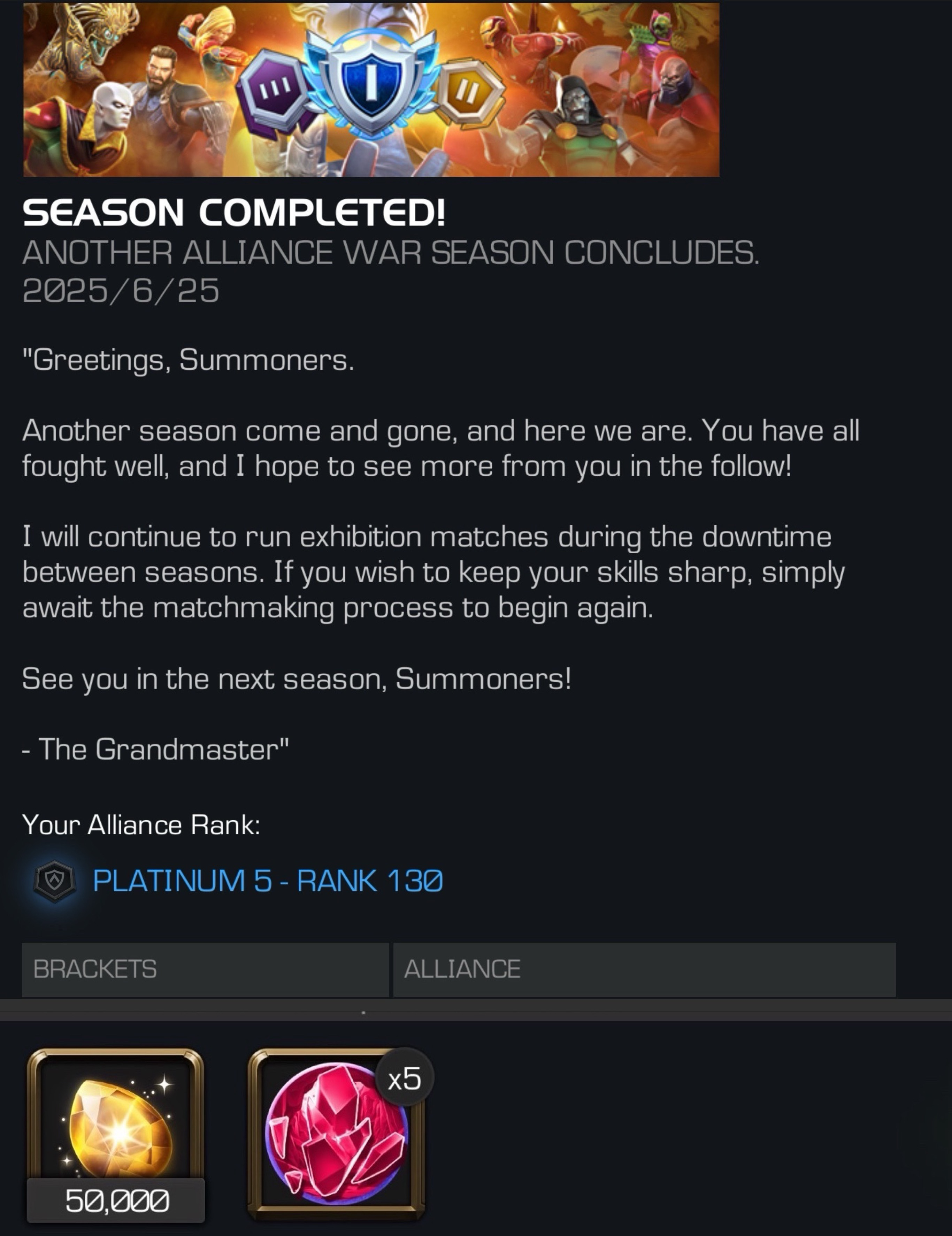Click the 50,000 amount label
Image resolution: width=952 pixels, height=1236 pixels.
point(117,1200)
